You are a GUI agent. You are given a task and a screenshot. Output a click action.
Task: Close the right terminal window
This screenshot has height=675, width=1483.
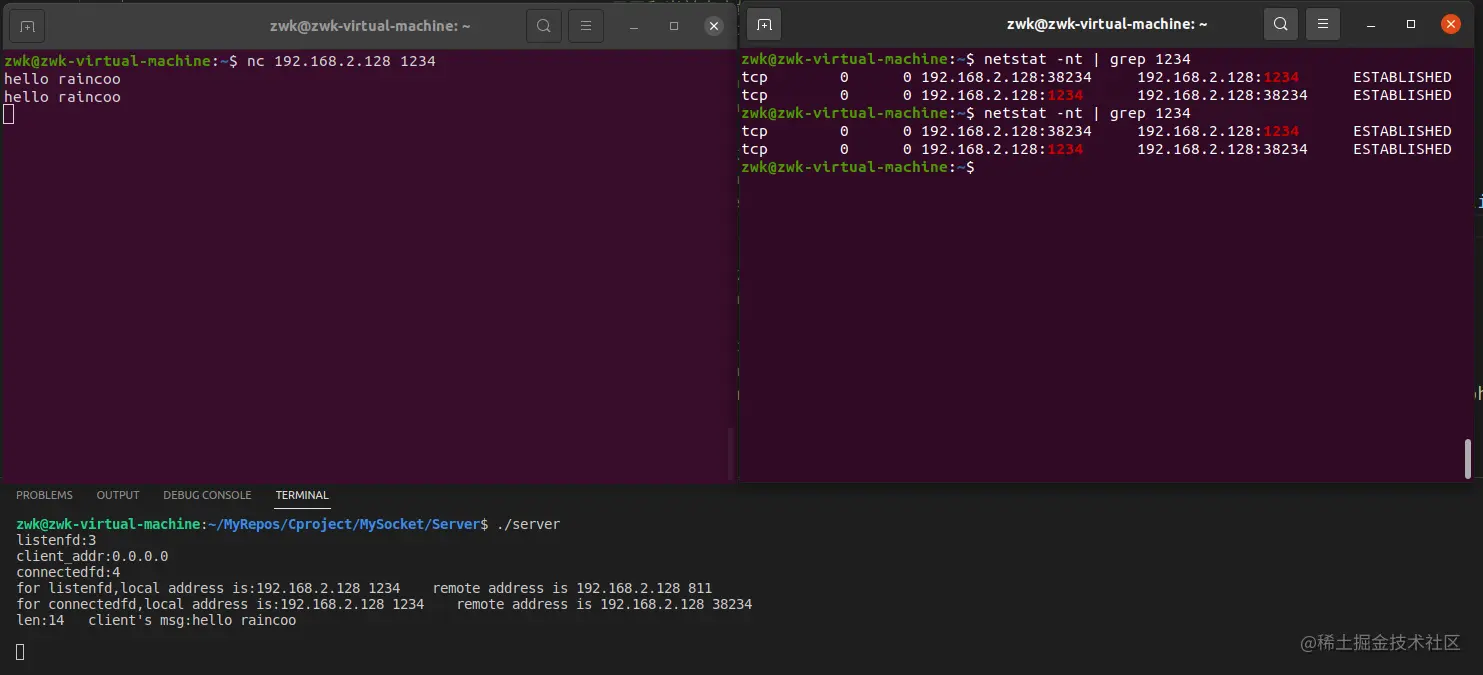[x=1450, y=24]
